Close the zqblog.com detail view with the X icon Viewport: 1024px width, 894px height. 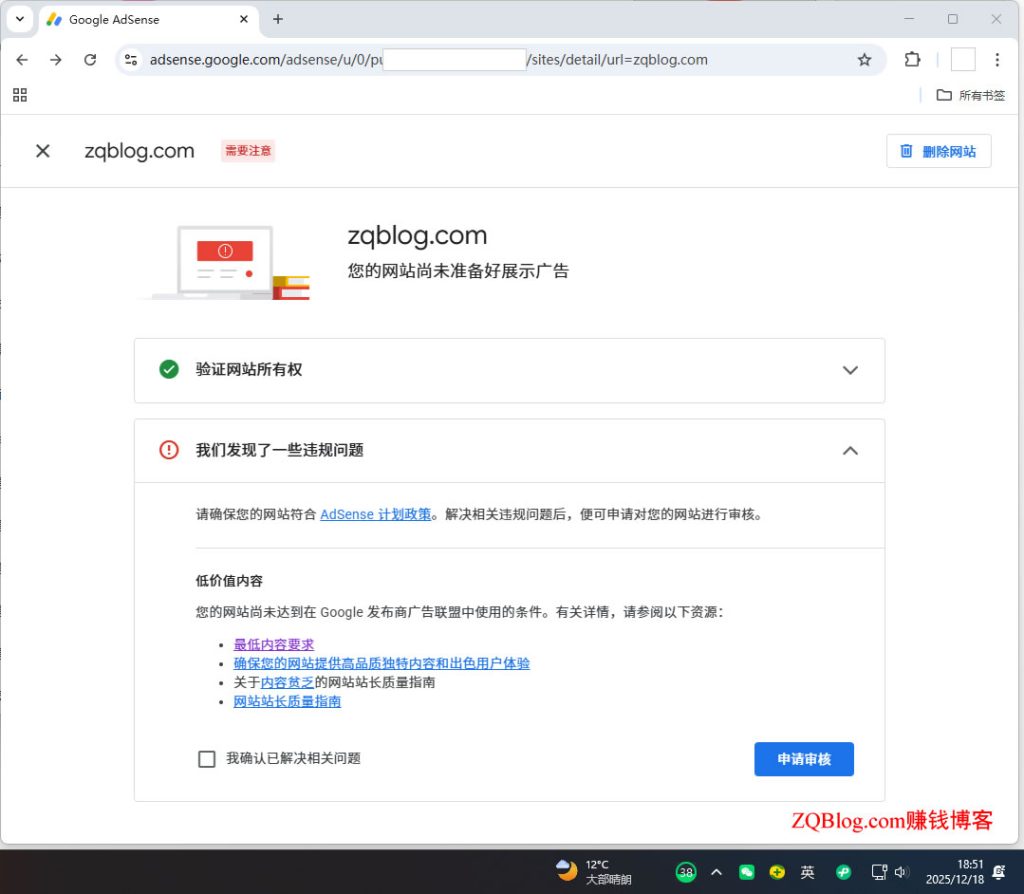click(42, 150)
